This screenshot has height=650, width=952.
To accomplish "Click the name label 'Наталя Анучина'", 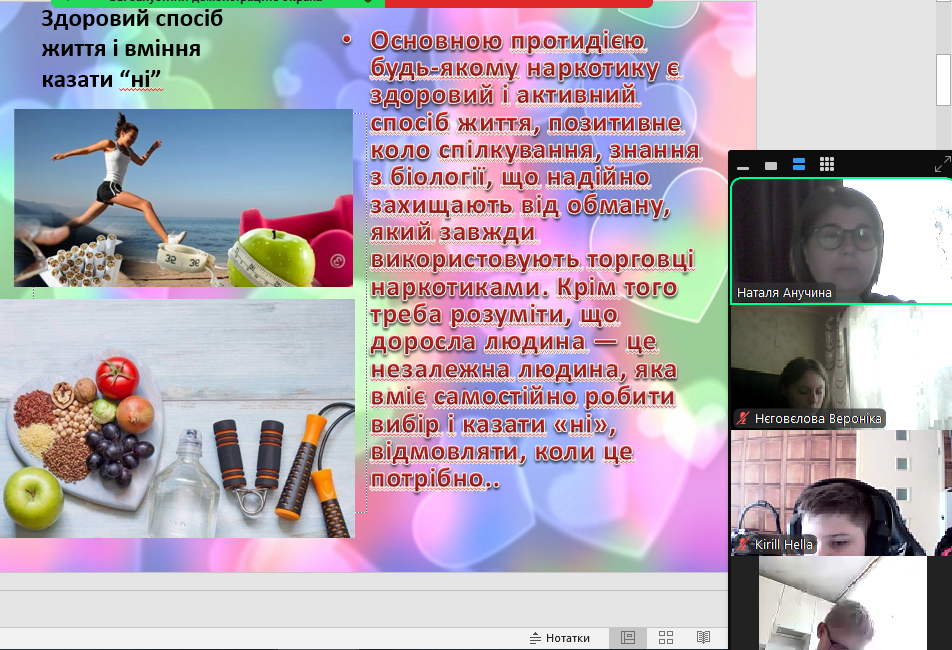I will pyautogui.click(x=784, y=293).
